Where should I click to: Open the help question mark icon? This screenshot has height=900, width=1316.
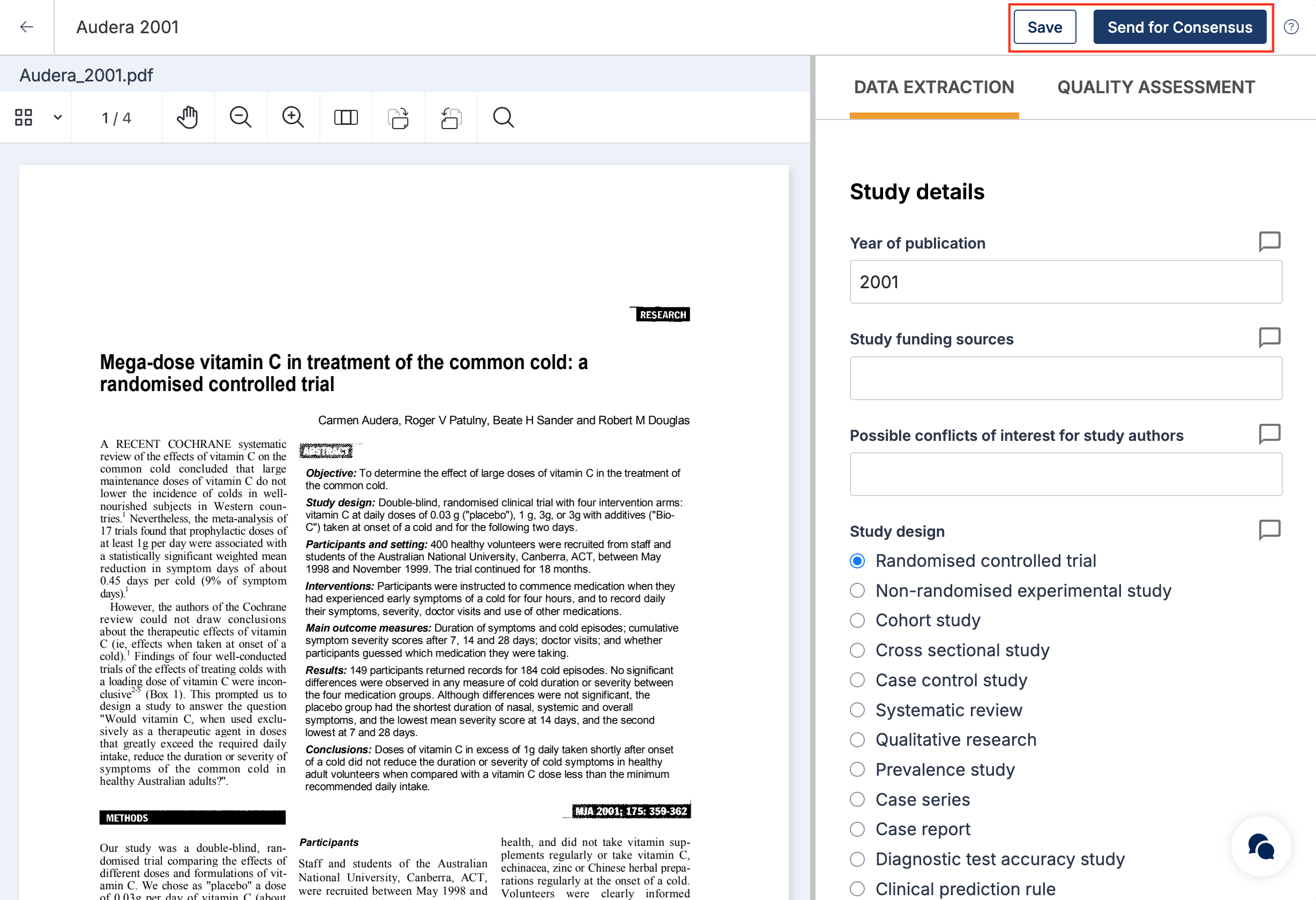tap(1291, 27)
